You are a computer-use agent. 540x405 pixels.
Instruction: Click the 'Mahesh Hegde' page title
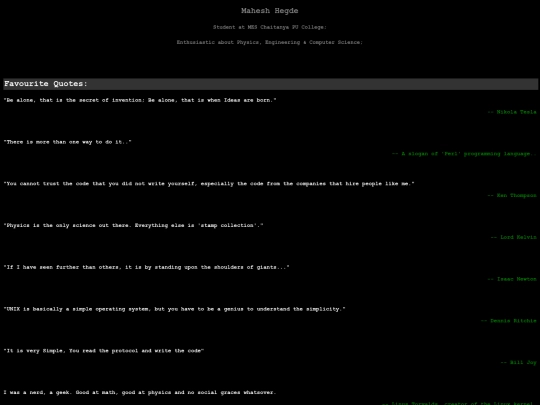269,11
